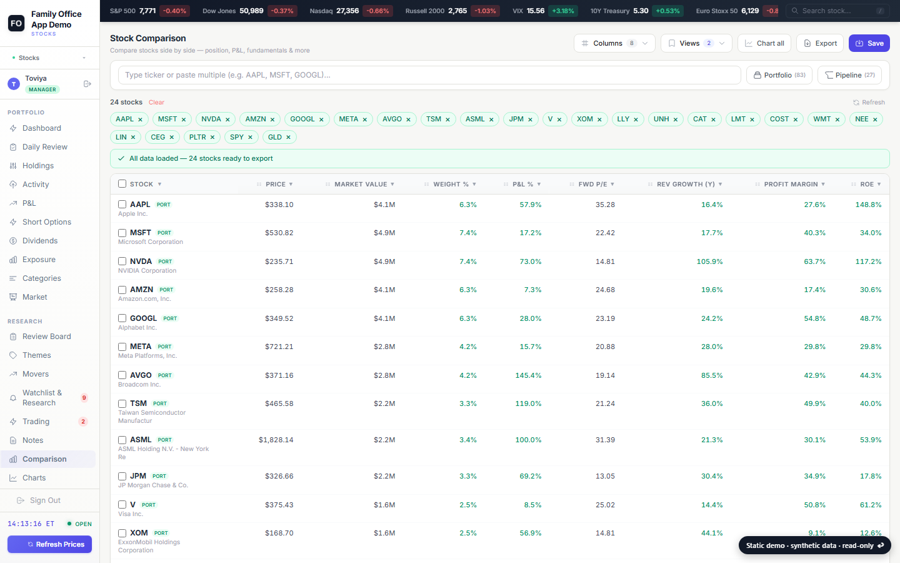The width and height of the screenshot is (900, 563).
Task: Click the Clear link next to 24 stocks
Action: point(156,102)
